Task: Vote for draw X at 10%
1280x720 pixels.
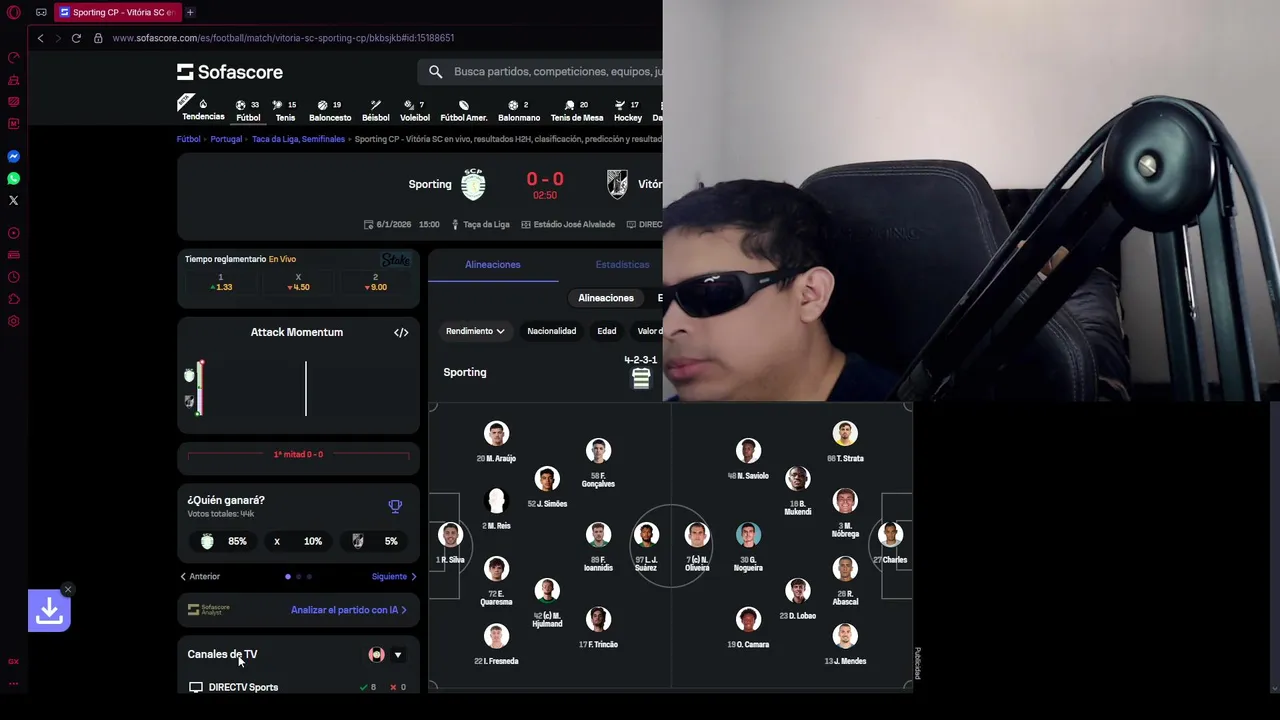Action: [x=299, y=541]
